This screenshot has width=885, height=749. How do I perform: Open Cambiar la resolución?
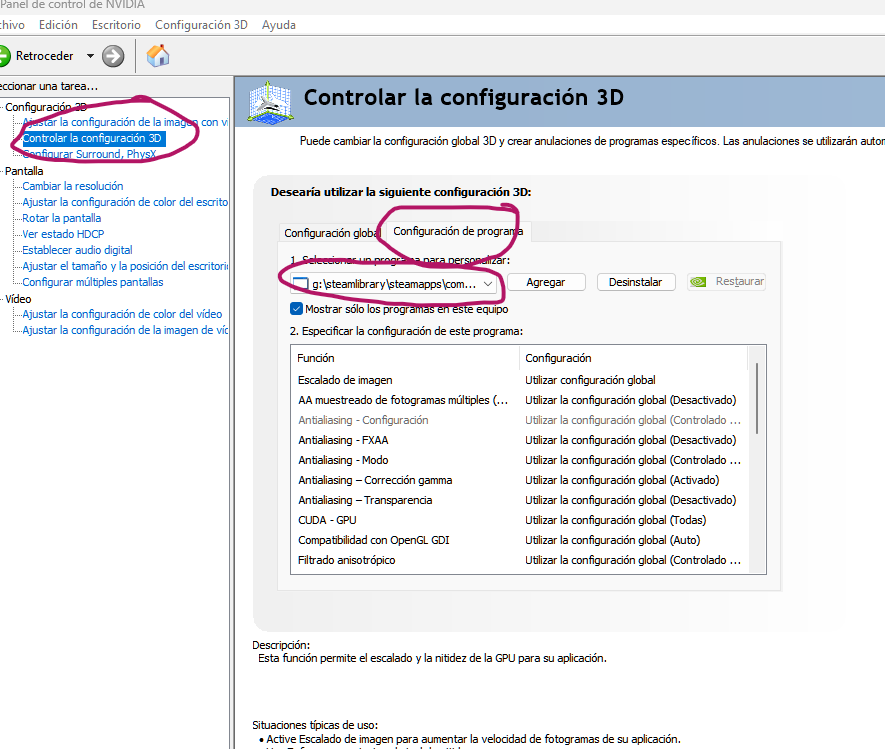(x=73, y=186)
